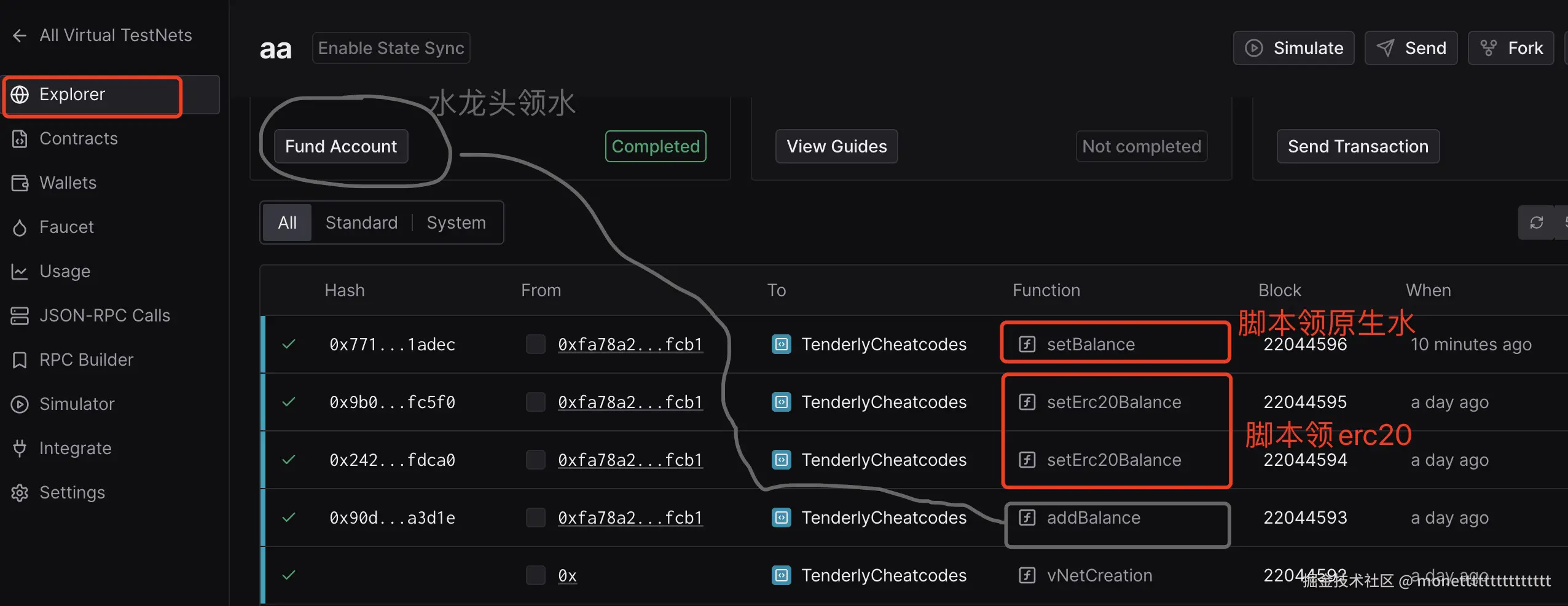Open transaction hash 0x242...fdca0

392,460
